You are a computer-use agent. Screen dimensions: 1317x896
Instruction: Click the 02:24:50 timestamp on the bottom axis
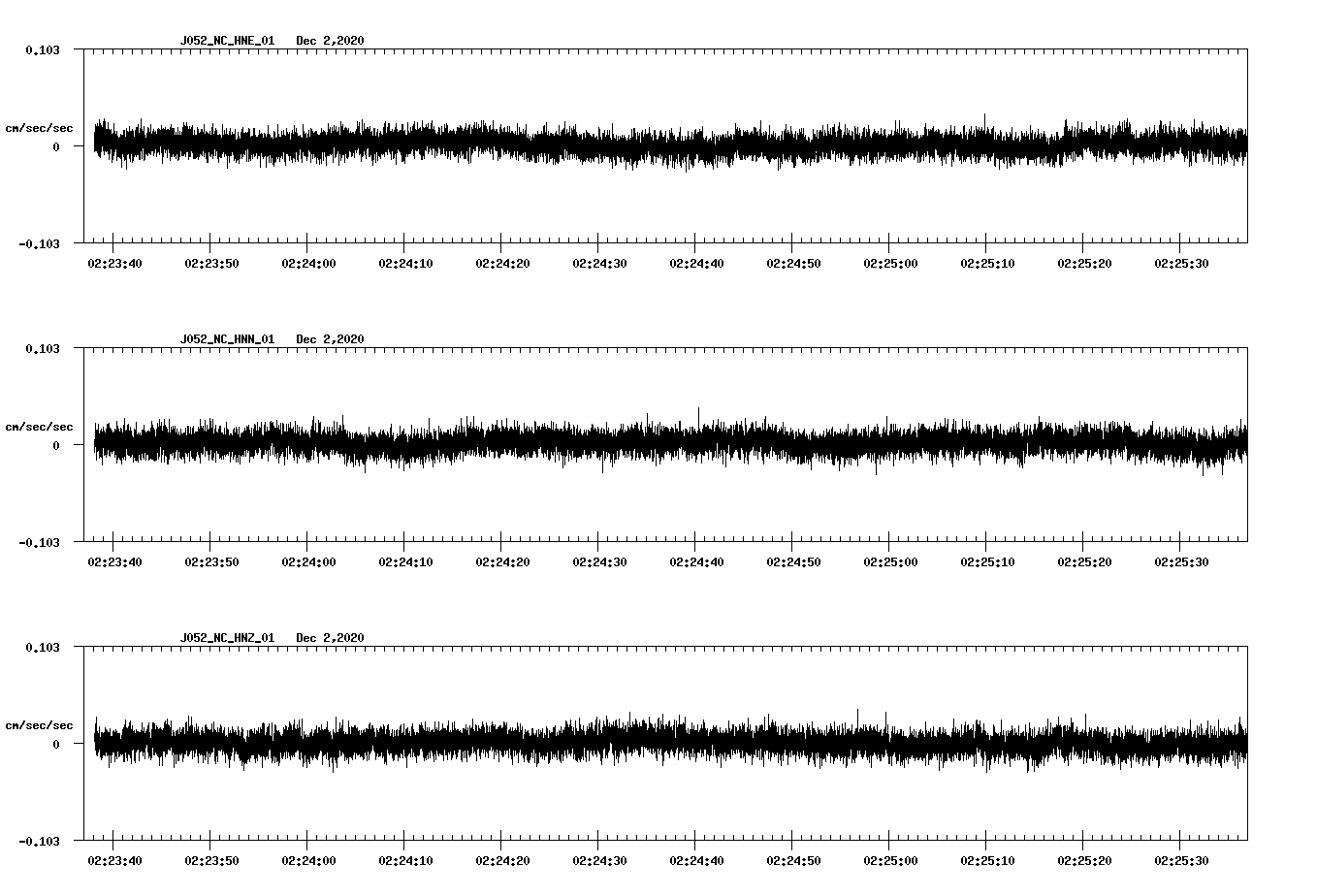795,858
